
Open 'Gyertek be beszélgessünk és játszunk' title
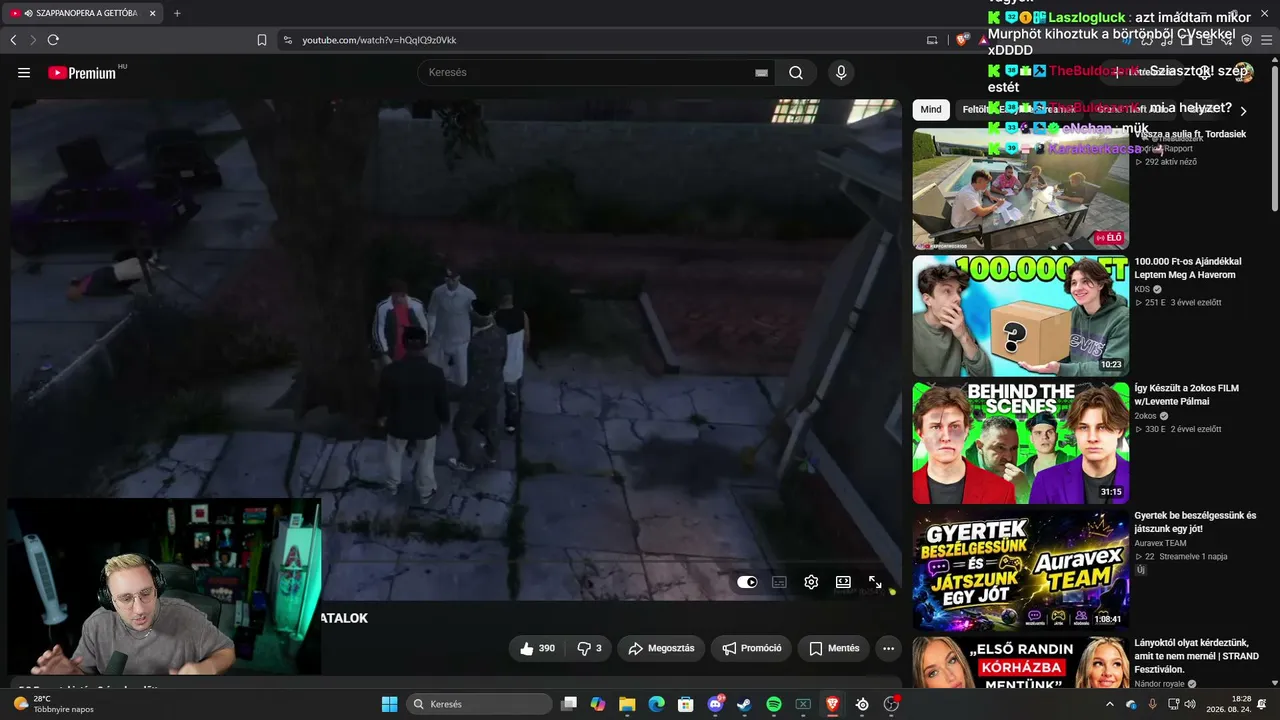click(x=1195, y=522)
